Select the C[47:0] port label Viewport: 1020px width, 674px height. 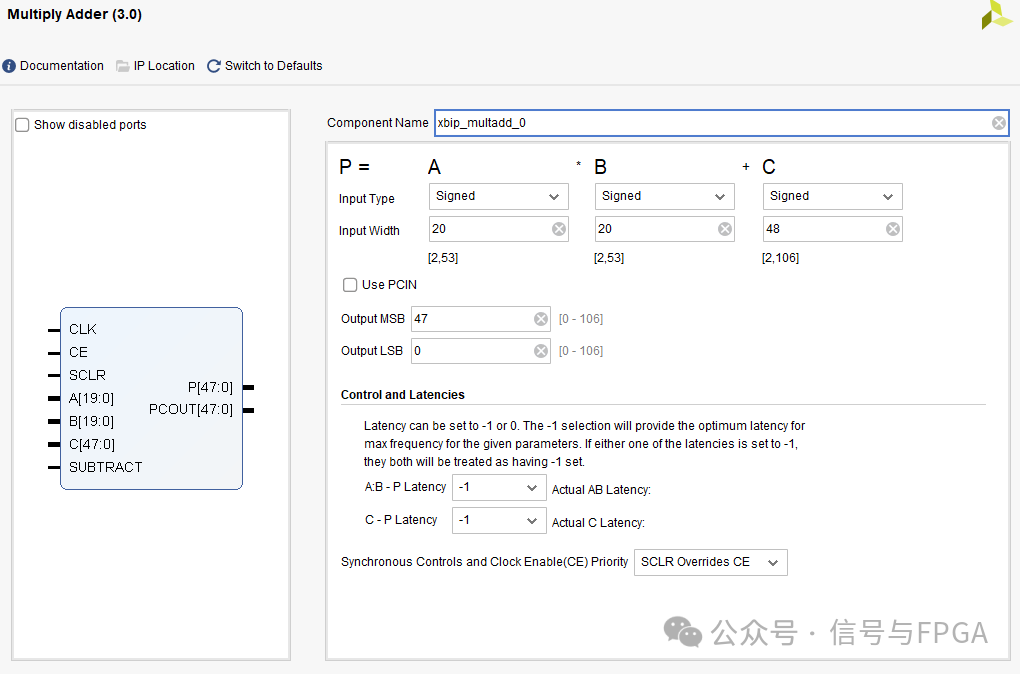pyautogui.click(x=92, y=444)
